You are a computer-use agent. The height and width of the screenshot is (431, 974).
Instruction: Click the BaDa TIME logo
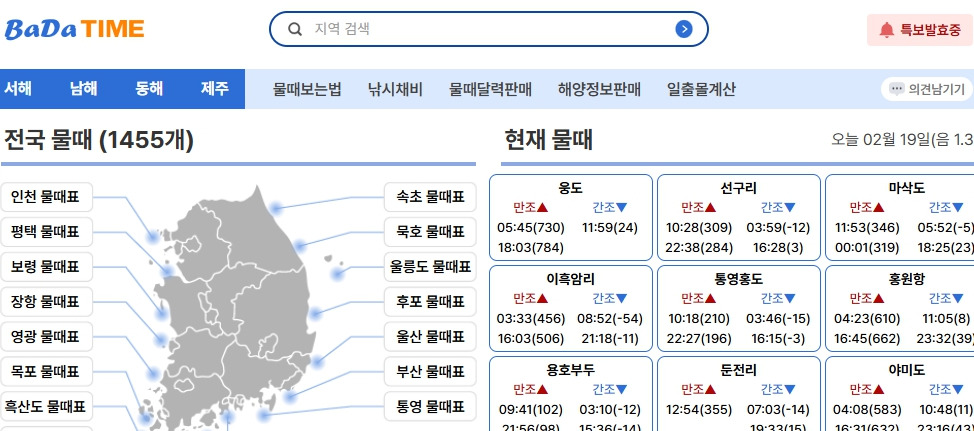pyautogui.click(x=75, y=29)
